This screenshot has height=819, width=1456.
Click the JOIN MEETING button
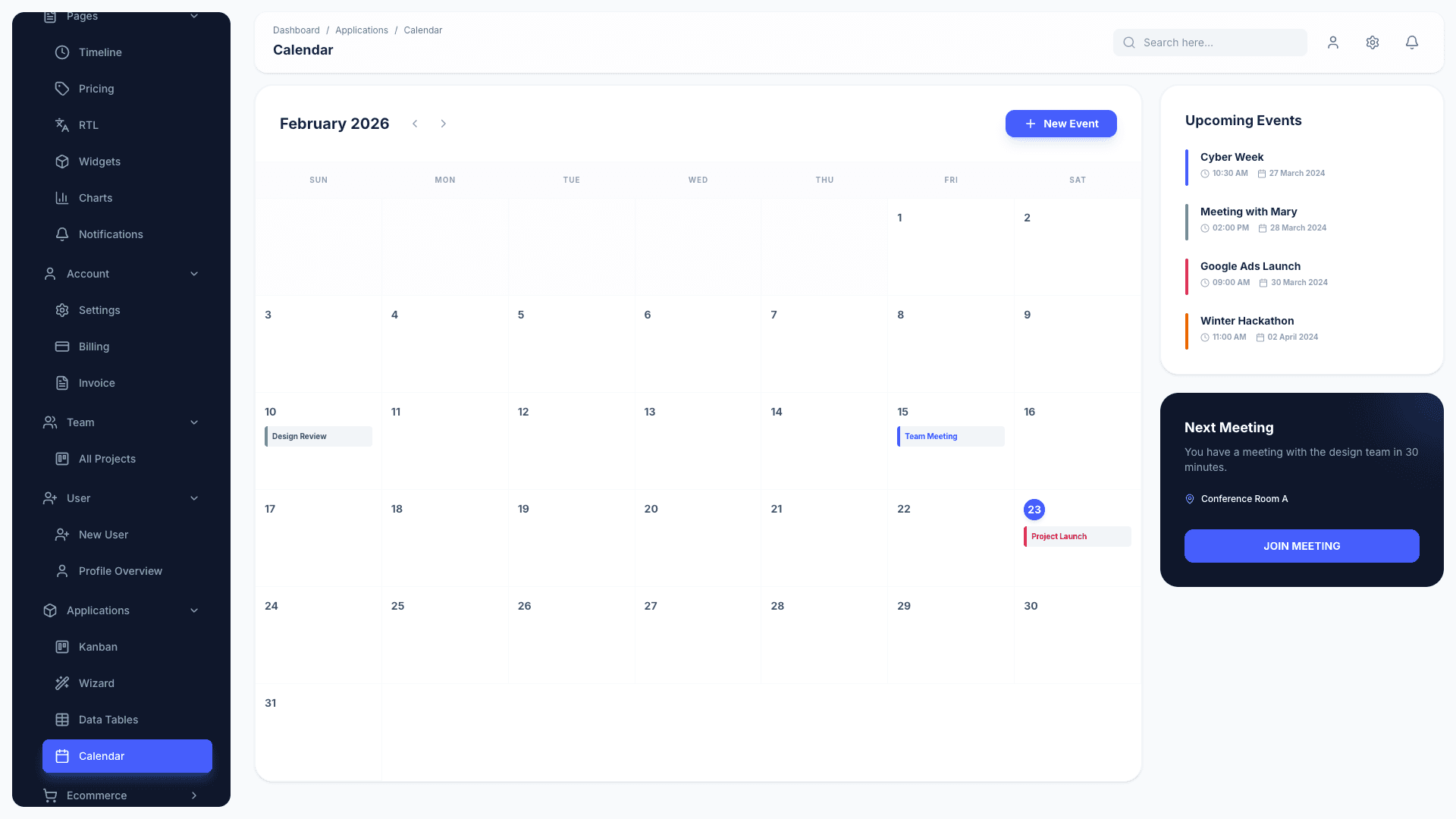coord(1301,546)
